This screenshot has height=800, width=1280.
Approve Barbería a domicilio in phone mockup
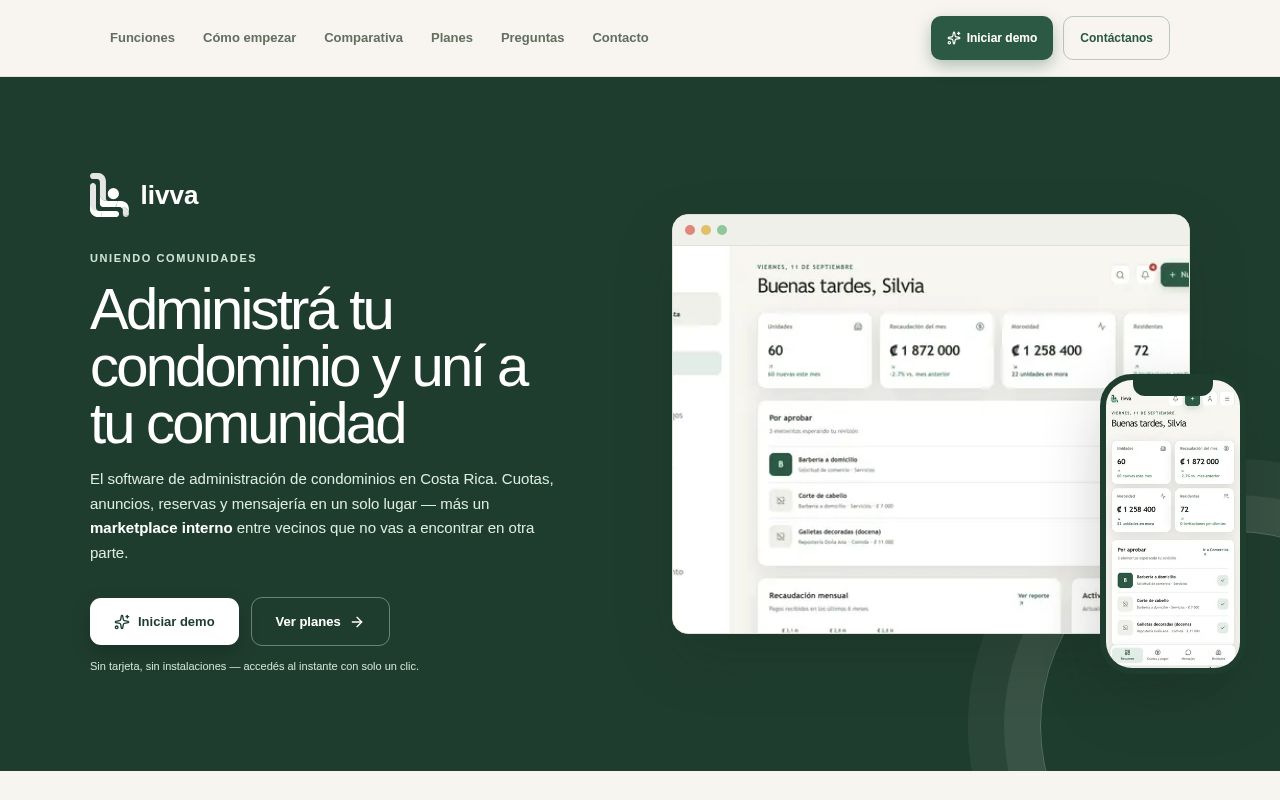[x=1222, y=580]
